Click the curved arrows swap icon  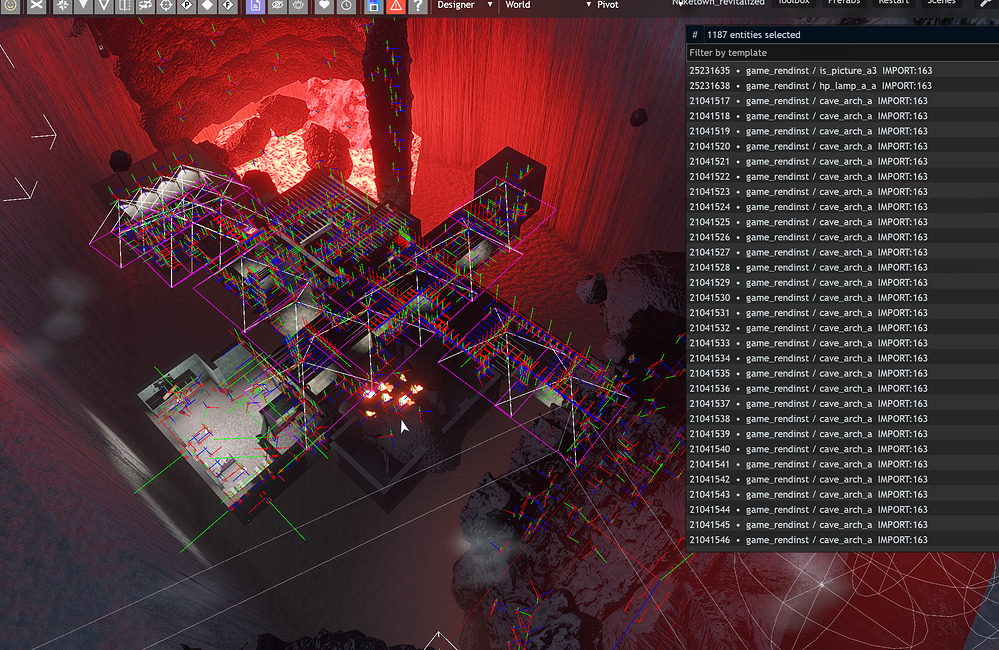coord(145,5)
